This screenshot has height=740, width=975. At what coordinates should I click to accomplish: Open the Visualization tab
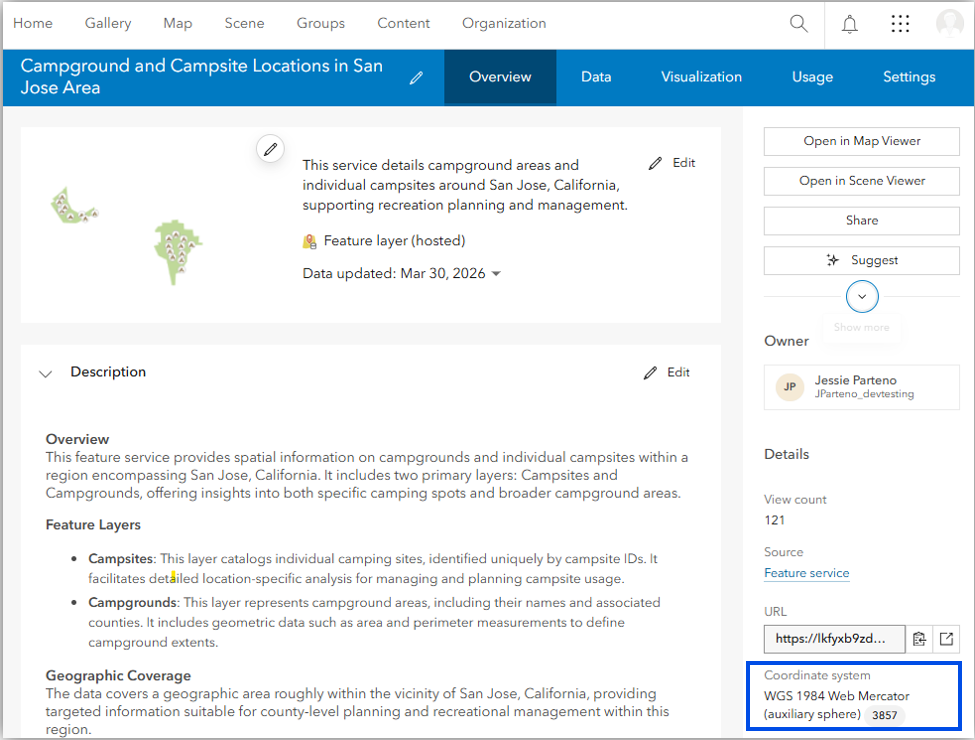[x=701, y=77]
